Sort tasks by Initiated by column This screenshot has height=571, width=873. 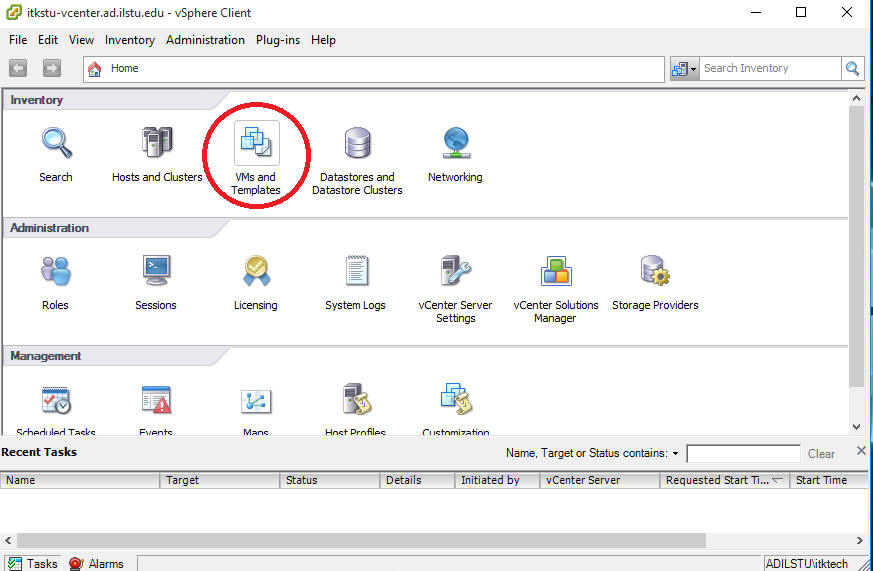(497, 480)
